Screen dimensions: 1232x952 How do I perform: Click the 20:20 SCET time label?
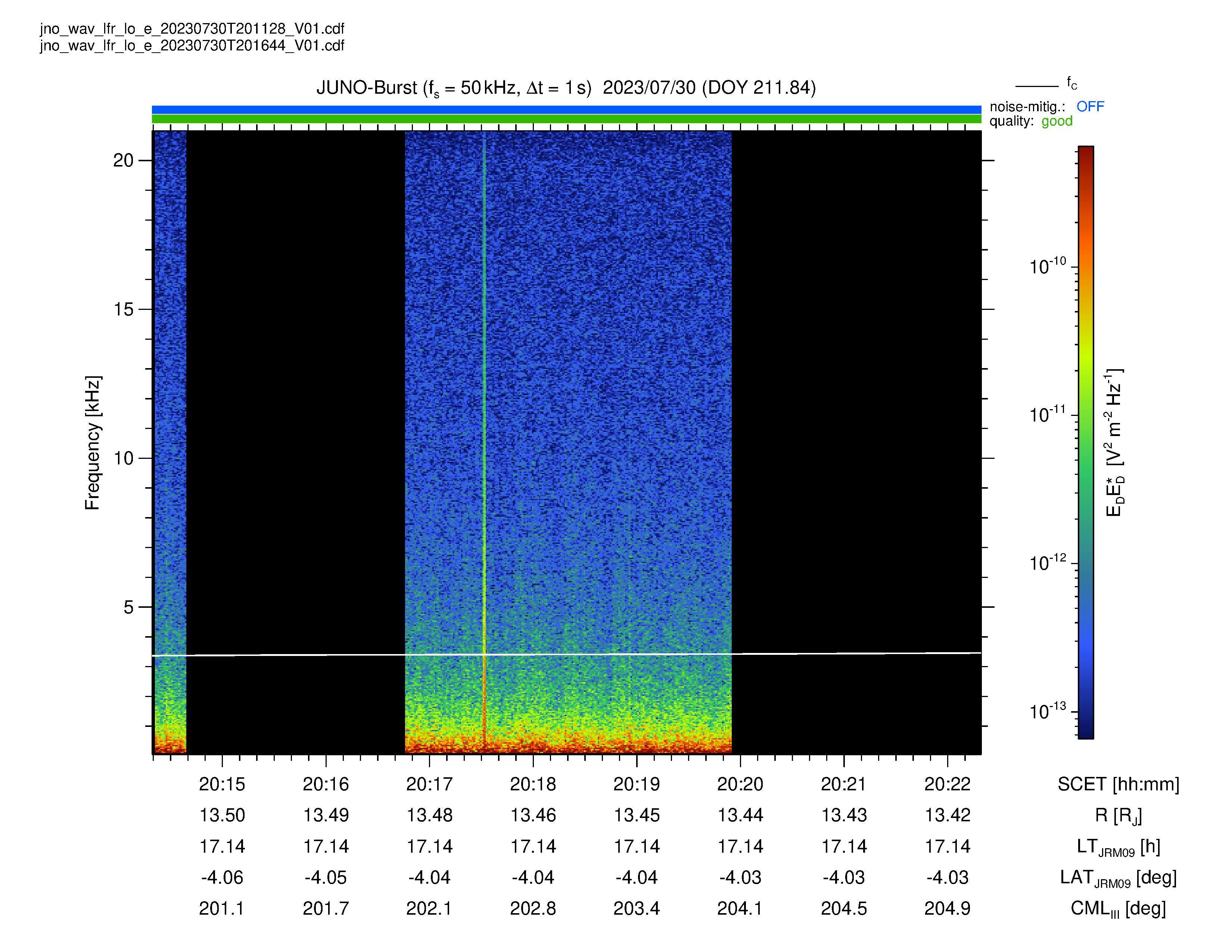[740, 784]
